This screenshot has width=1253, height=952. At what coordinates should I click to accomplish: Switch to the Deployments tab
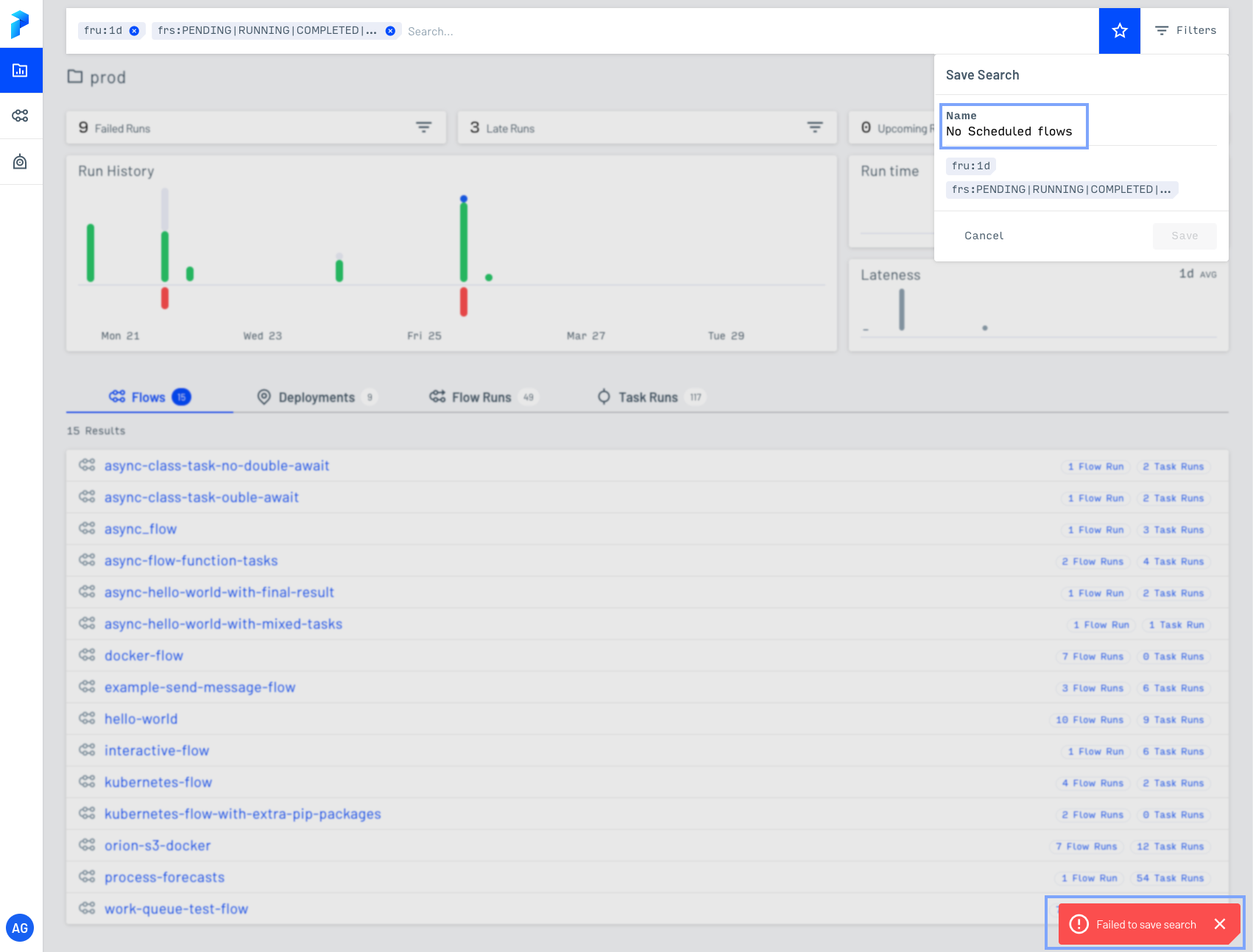coord(315,397)
